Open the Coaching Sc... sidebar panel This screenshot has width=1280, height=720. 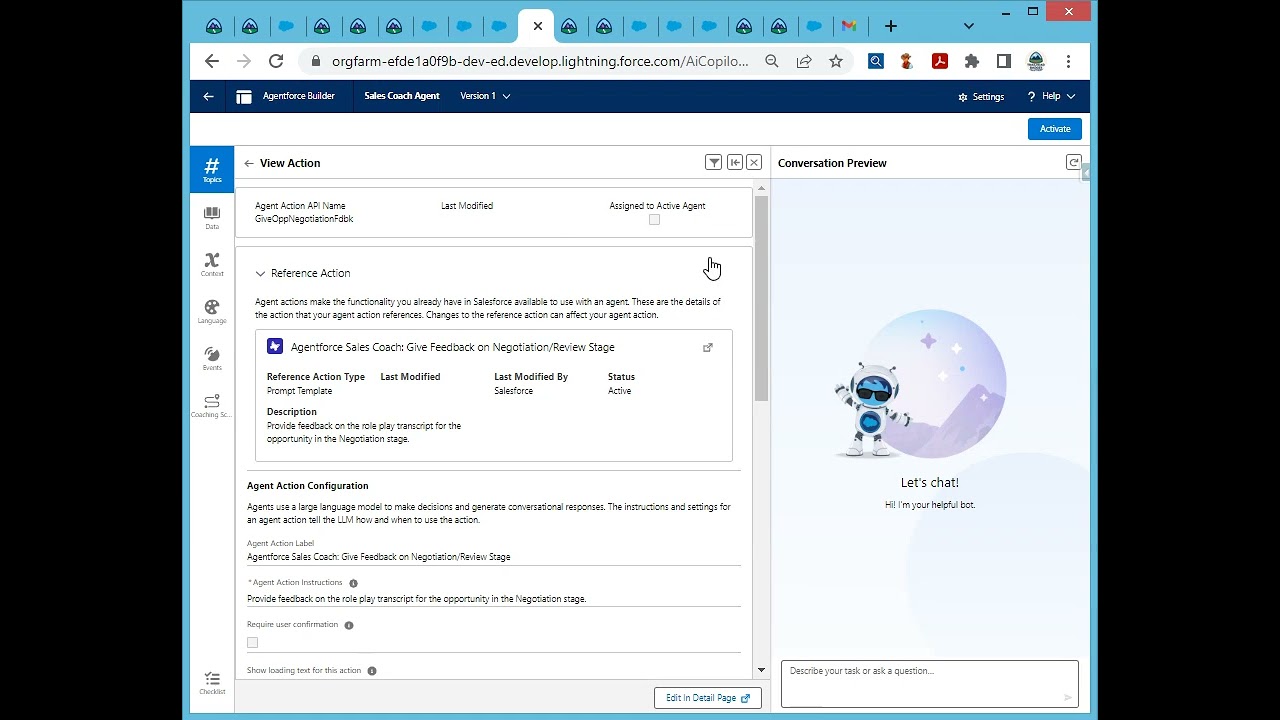coord(212,405)
